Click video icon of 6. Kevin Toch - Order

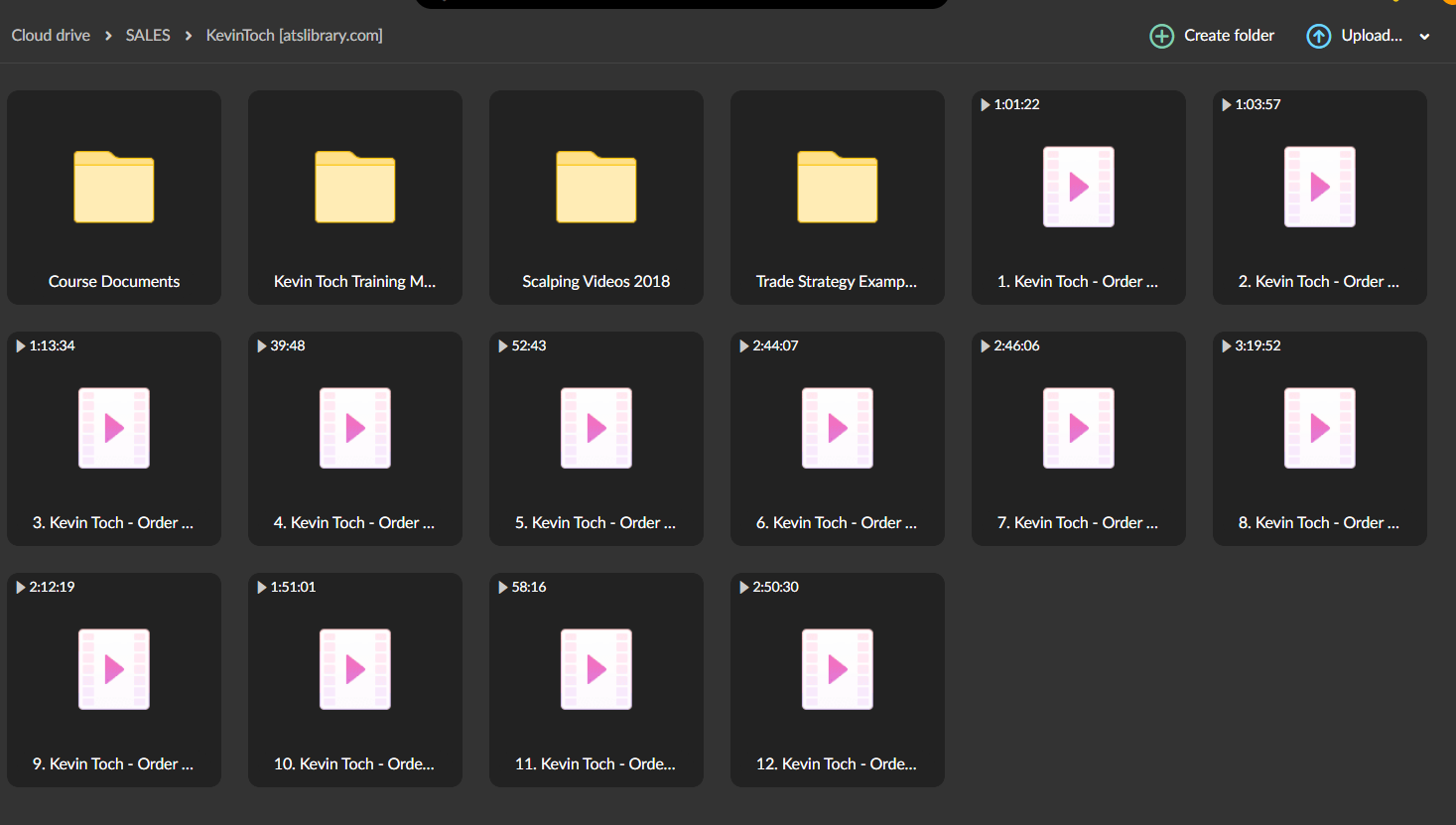838,428
